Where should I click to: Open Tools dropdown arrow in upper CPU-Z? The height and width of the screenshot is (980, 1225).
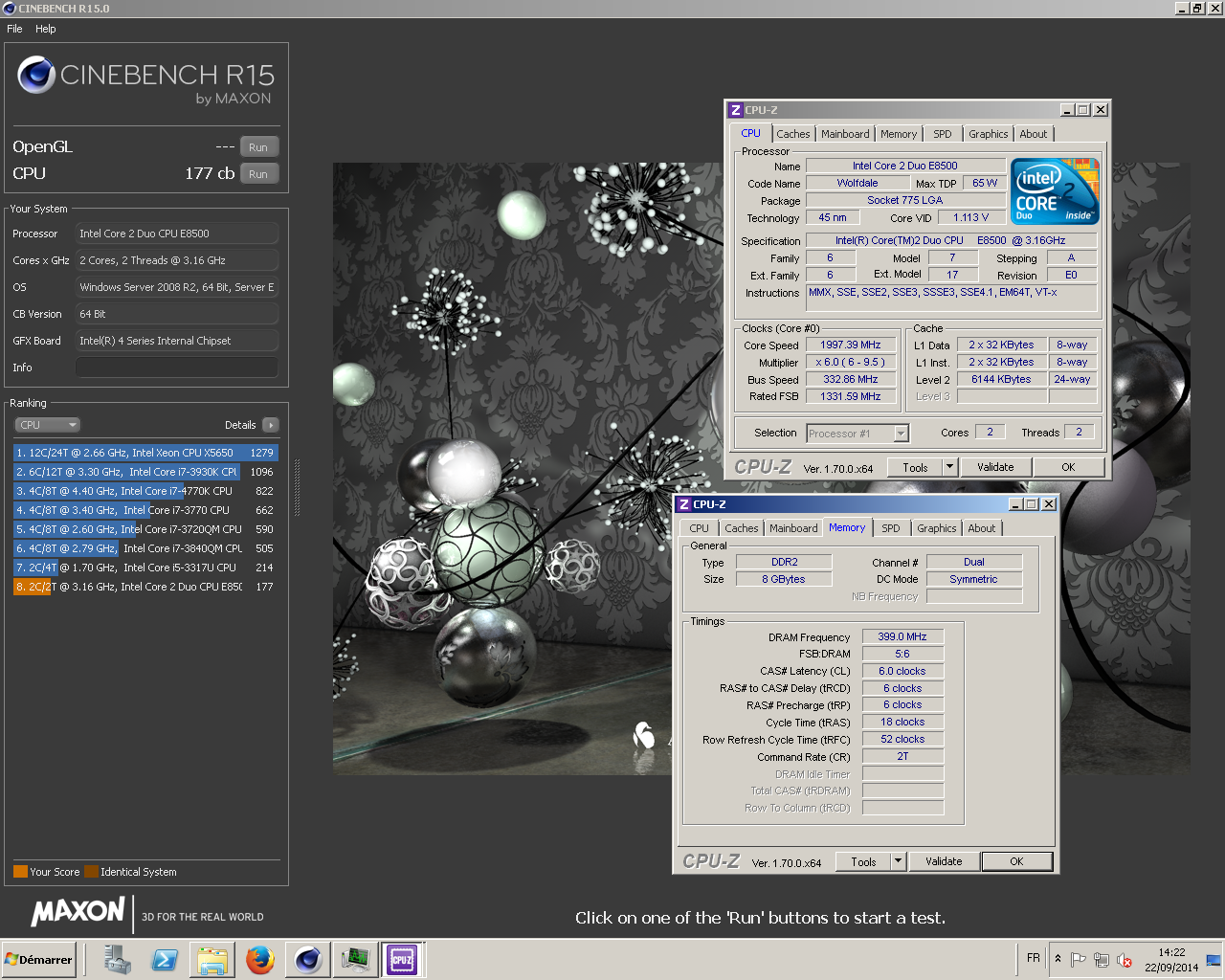point(950,467)
